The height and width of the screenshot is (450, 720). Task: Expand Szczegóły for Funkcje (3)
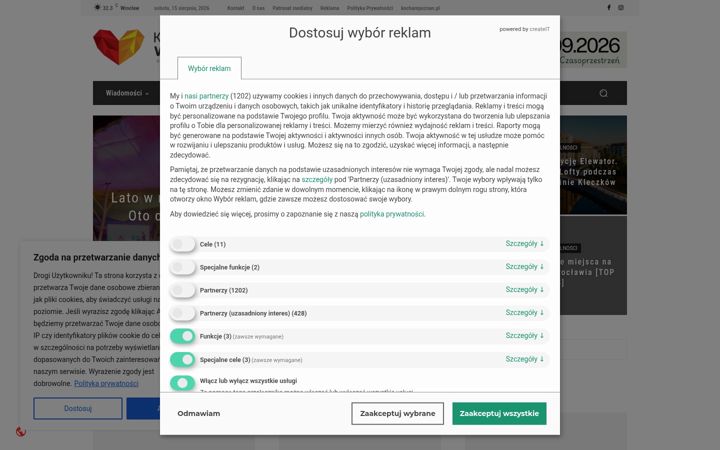click(524, 336)
